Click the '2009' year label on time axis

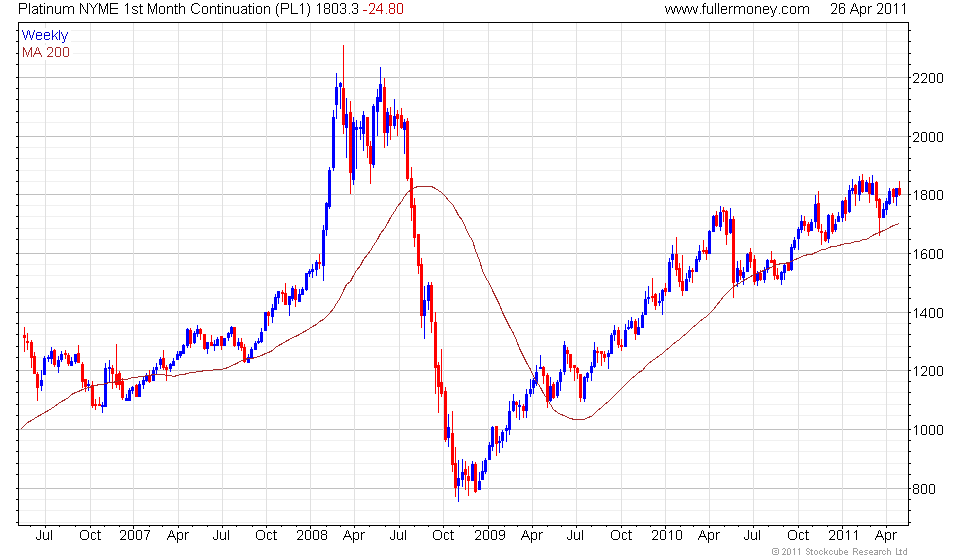coord(489,536)
